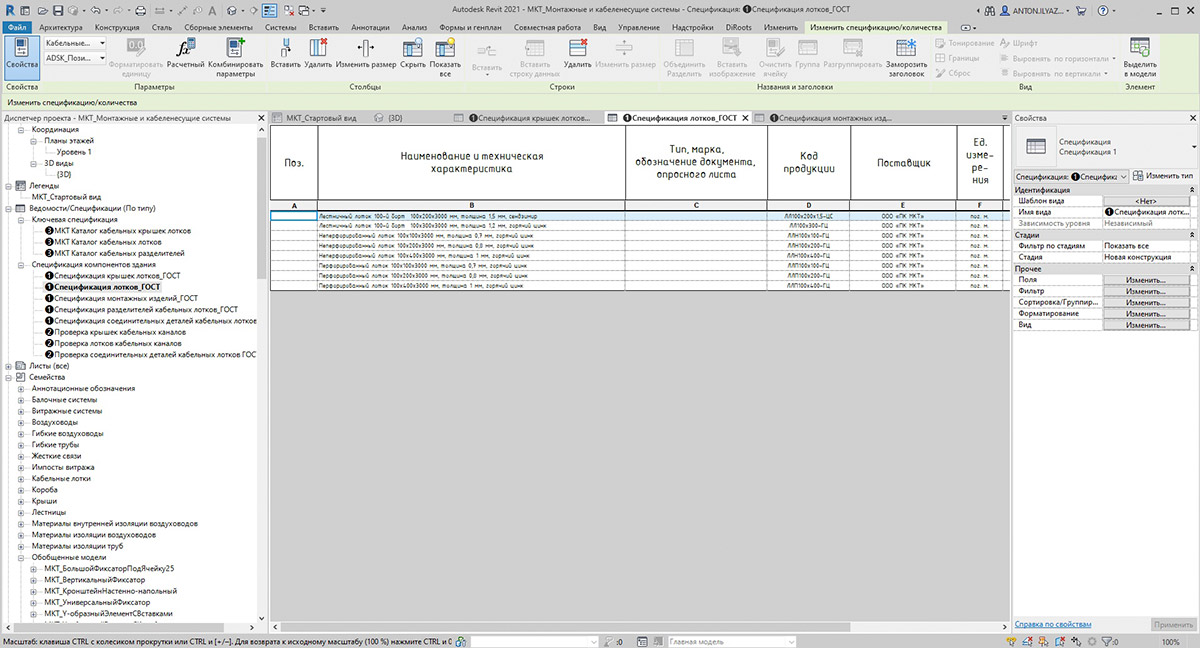Expand the Листы (все) tree node
1200x648 pixels.
pos(9,366)
